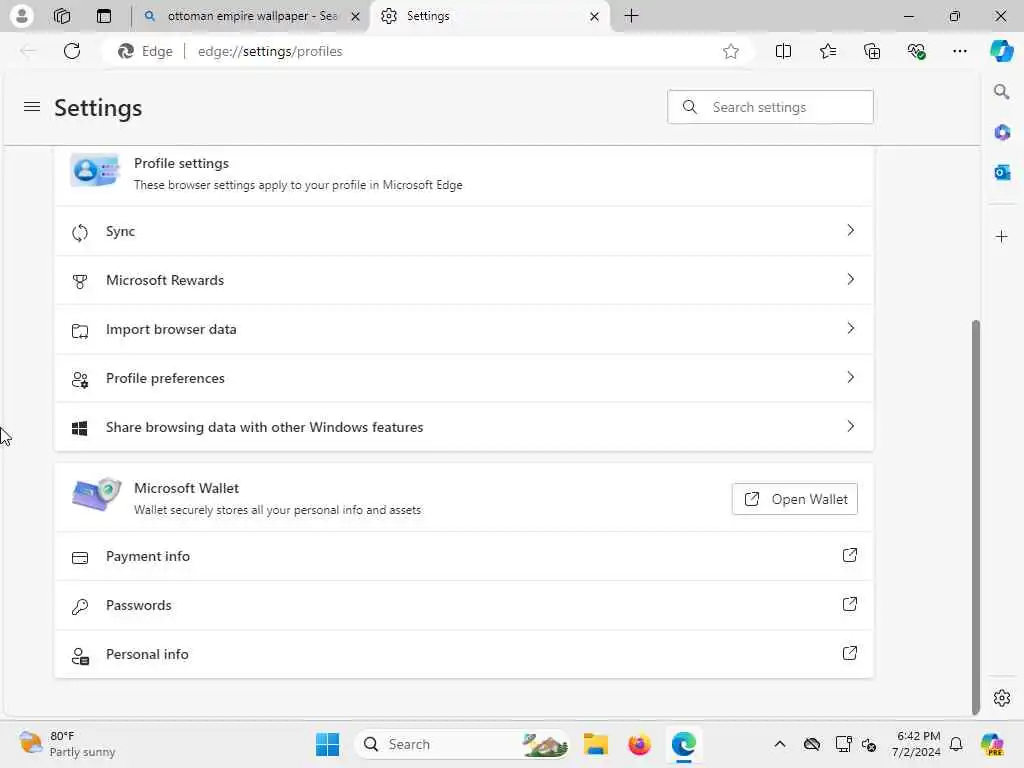Expand the Sync settings chevron

click(850, 231)
